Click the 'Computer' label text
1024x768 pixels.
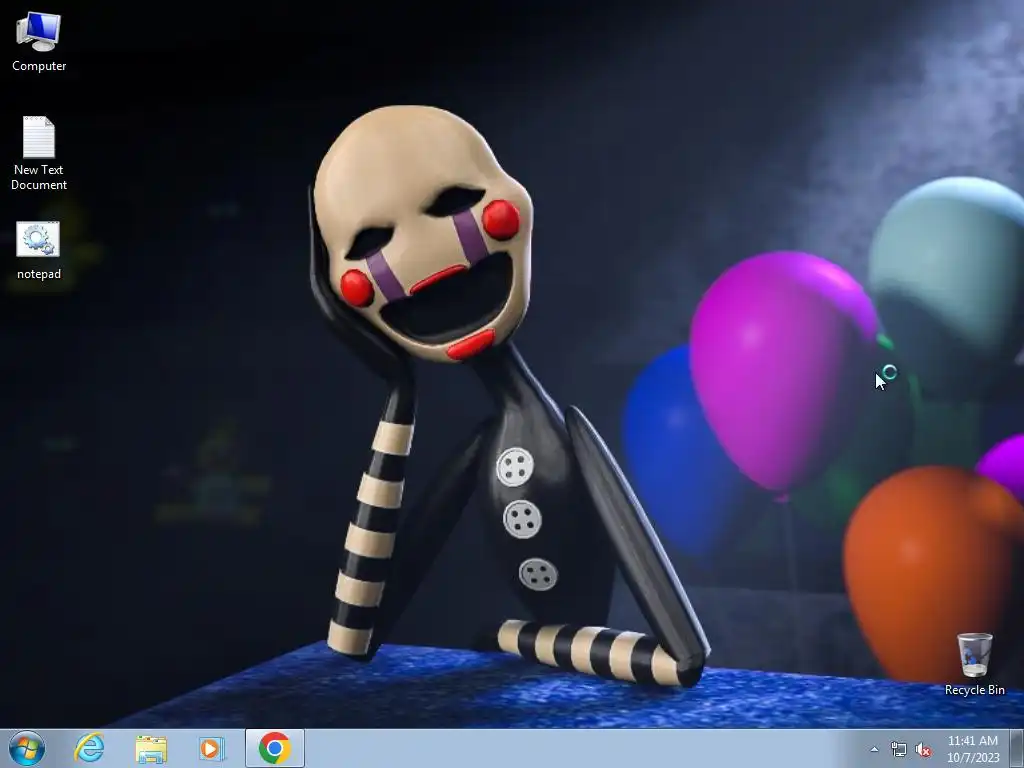coord(39,66)
